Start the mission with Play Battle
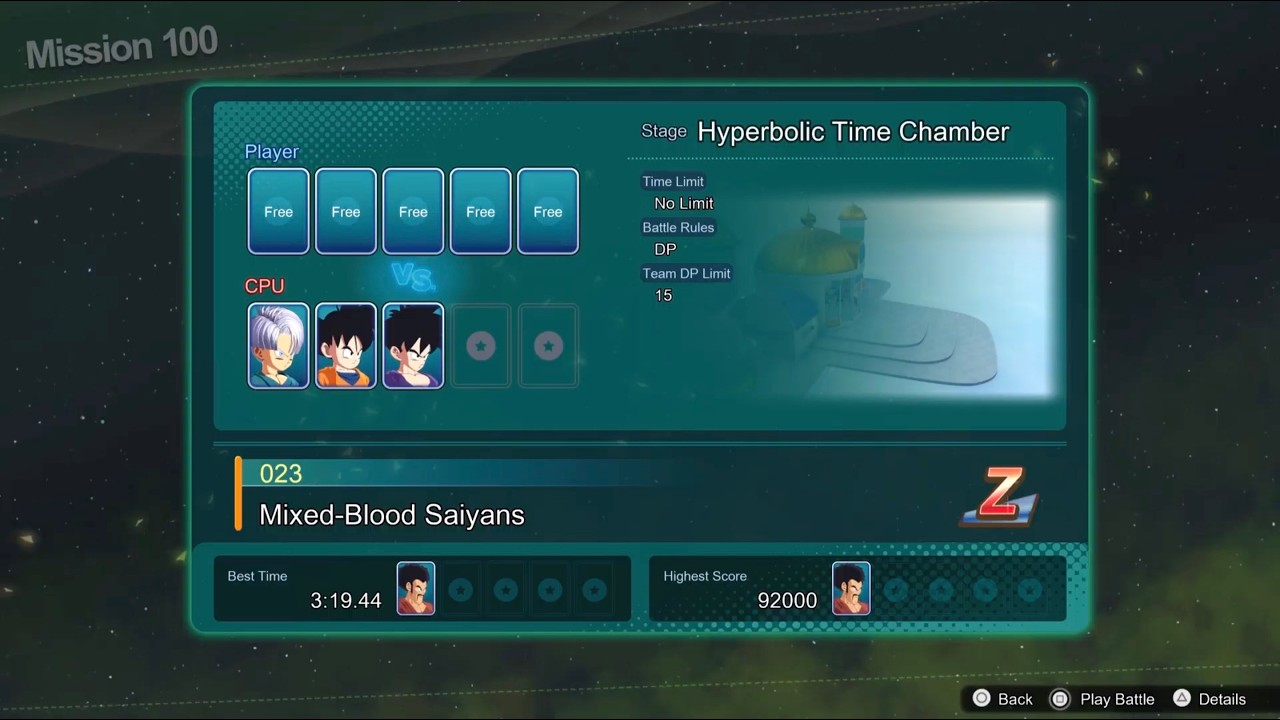The image size is (1280, 720). [1117, 699]
